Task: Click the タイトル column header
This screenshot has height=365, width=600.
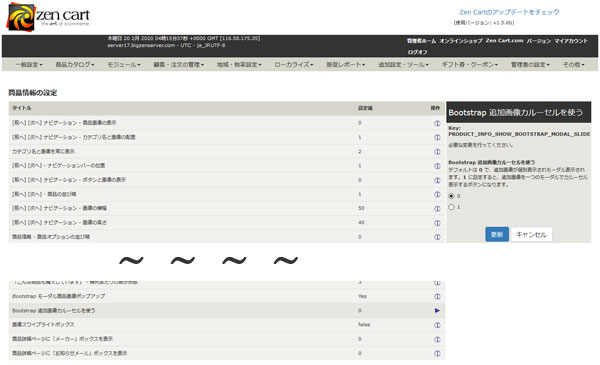Action: [x=22, y=108]
